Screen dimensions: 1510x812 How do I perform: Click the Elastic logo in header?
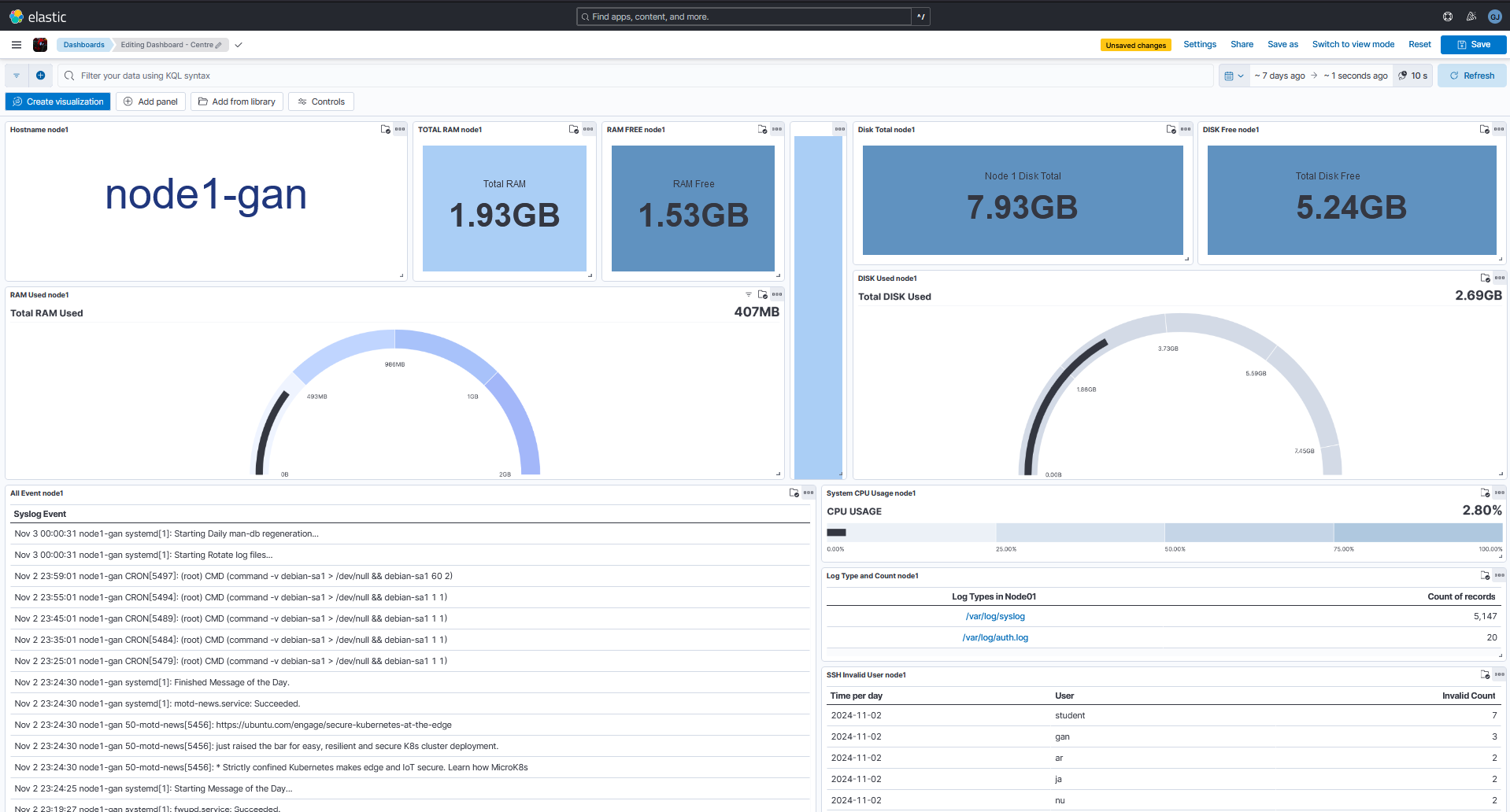click(x=38, y=17)
